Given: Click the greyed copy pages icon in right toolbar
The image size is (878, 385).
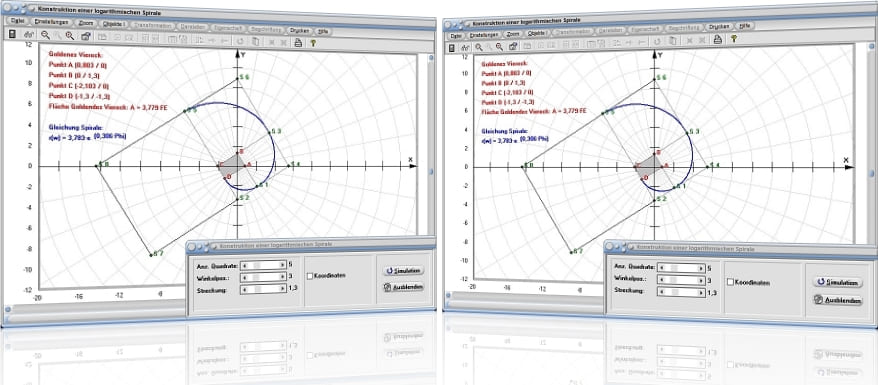Looking at the screenshot, I should coord(671,41).
